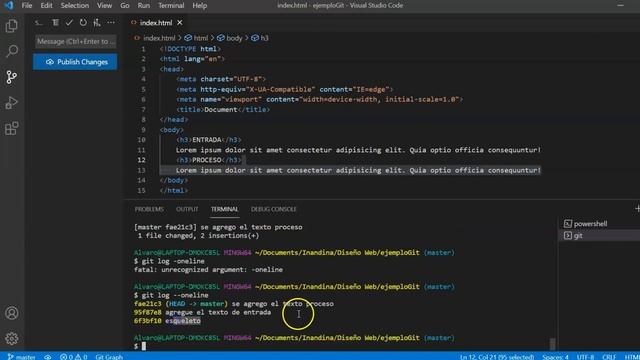Viewport: 640px width, 360px height.
Task: Click Git Graph in the status bar
Action: pos(109,357)
